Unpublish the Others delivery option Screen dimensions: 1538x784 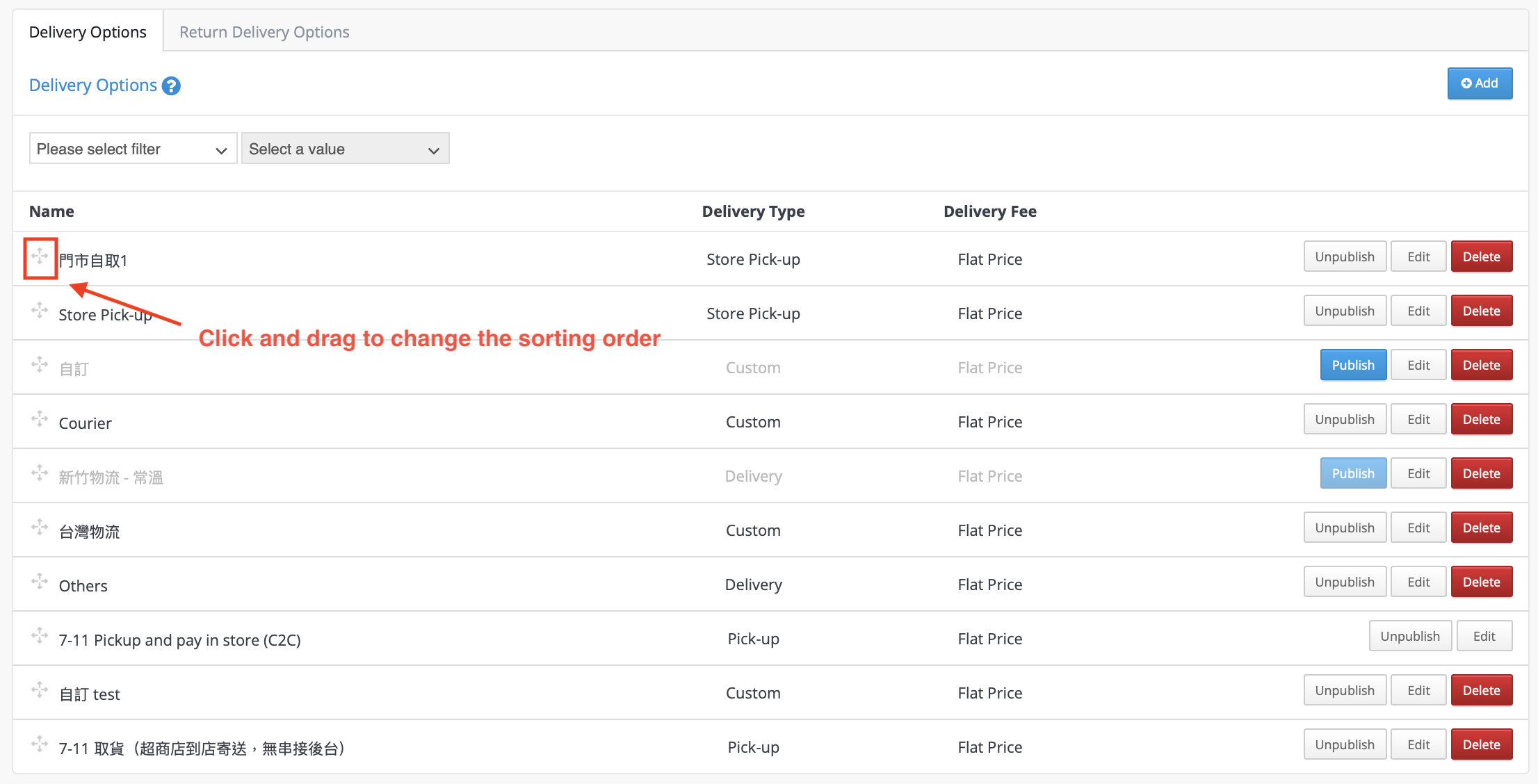(x=1345, y=582)
